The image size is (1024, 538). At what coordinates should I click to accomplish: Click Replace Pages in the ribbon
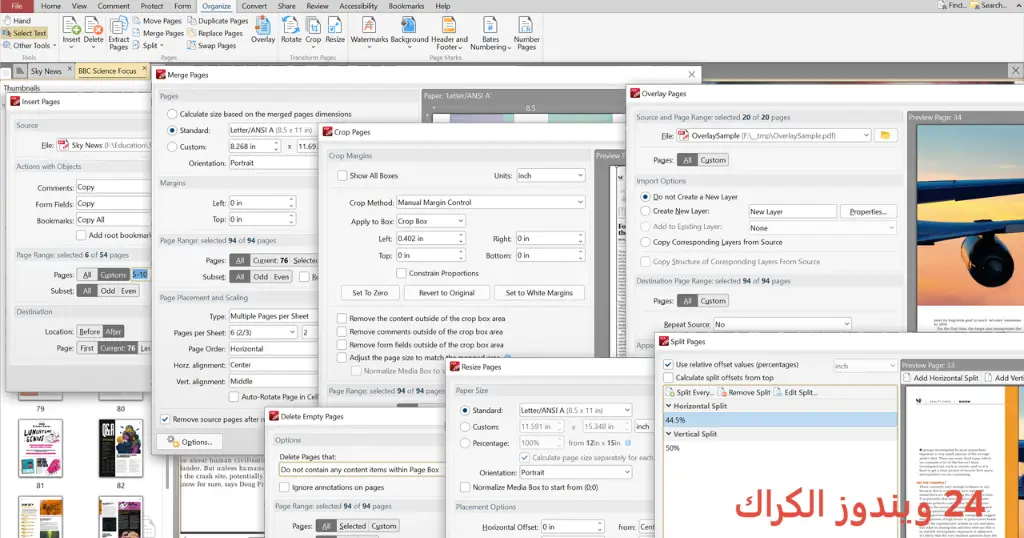pyautogui.click(x=216, y=33)
